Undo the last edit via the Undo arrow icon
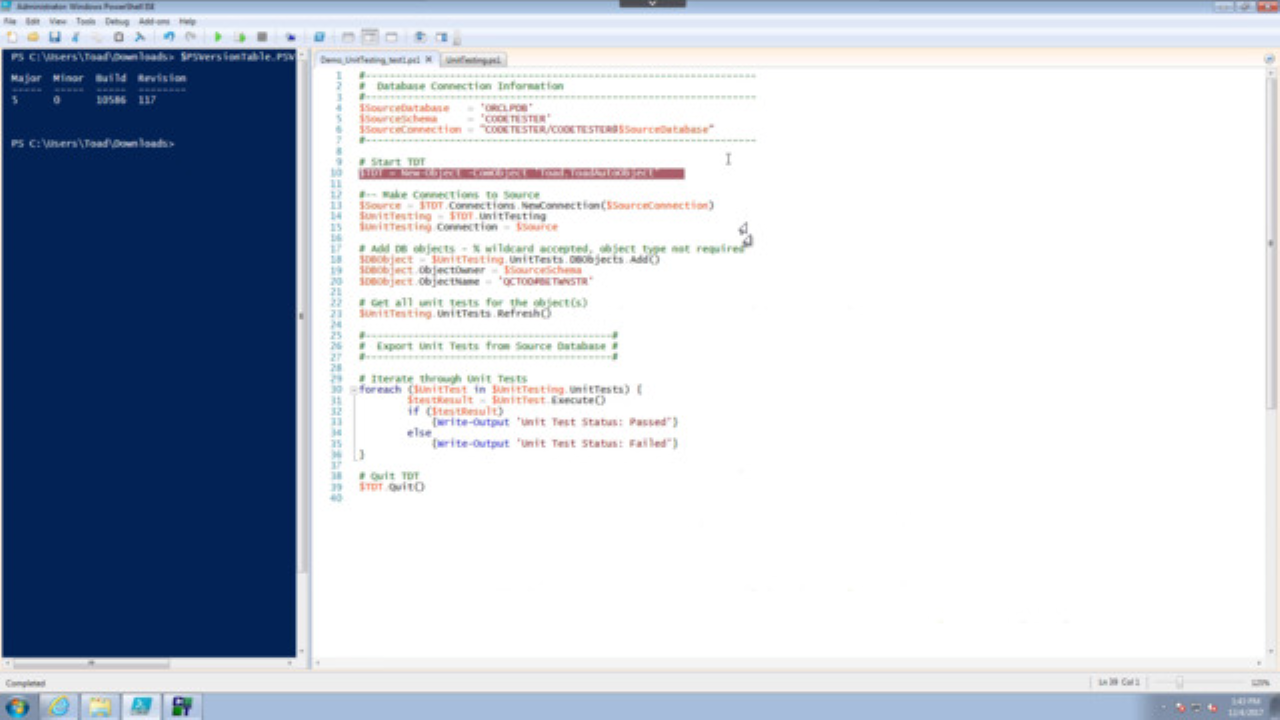 (x=167, y=37)
